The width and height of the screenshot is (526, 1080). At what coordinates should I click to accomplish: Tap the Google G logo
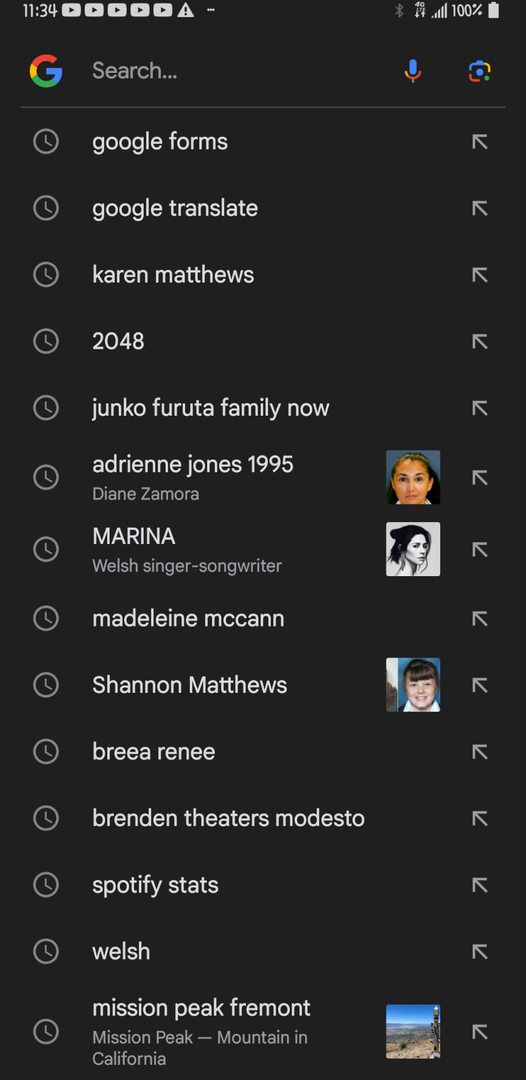46,71
